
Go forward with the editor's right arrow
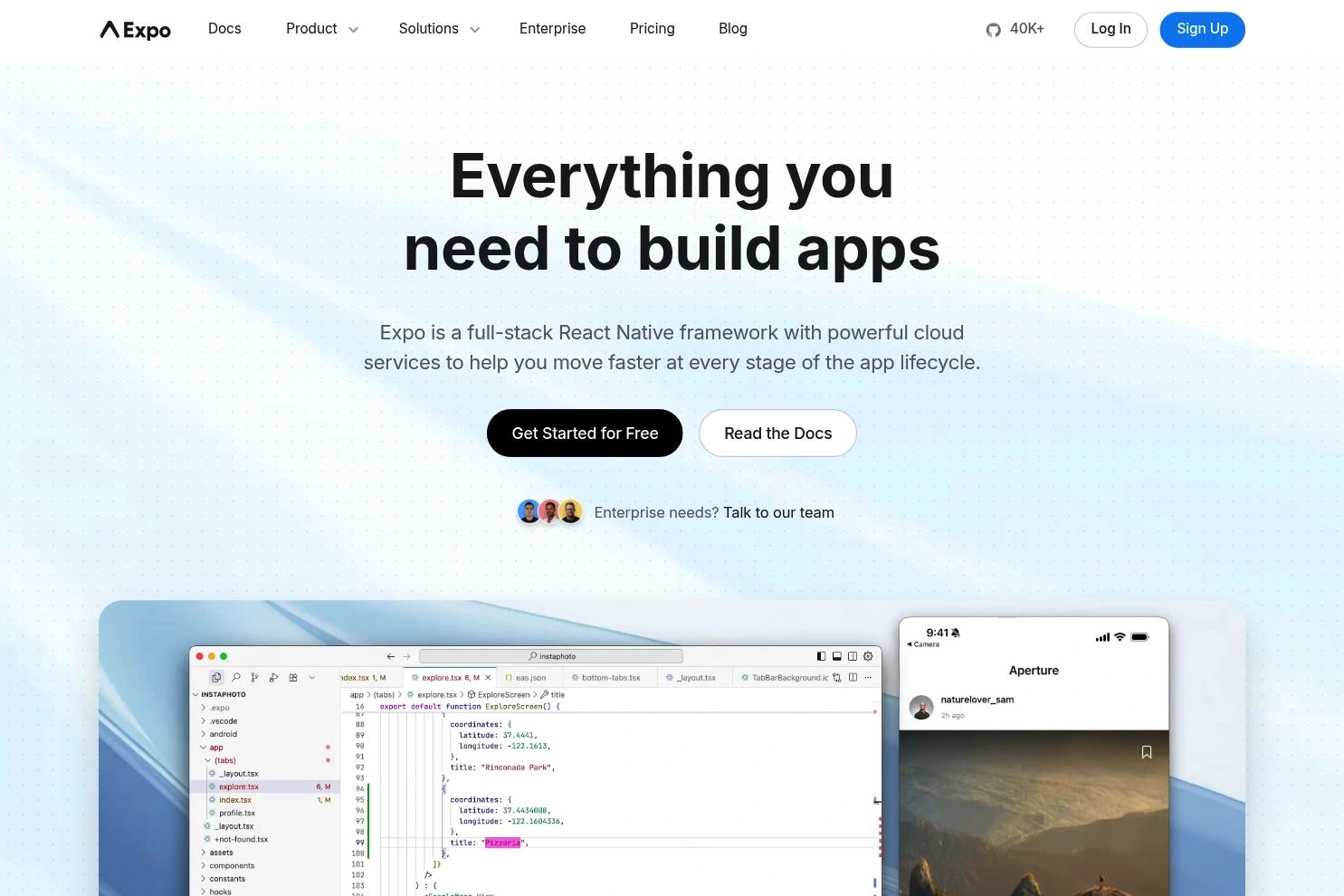(x=406, y=656)
